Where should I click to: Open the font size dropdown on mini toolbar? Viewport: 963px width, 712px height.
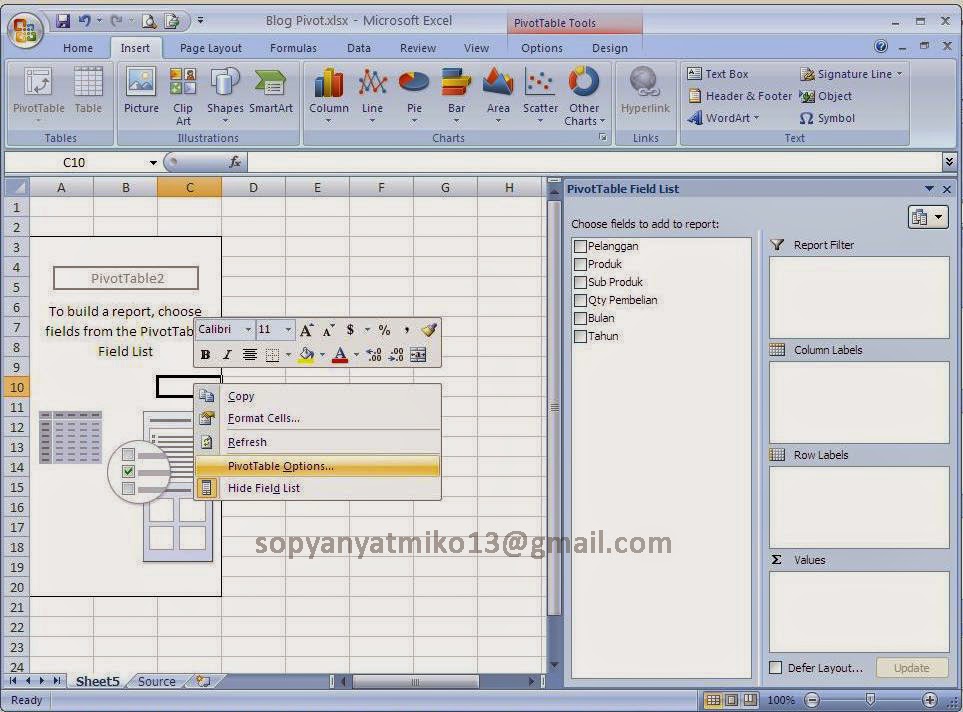pyautogui.click(x=285, y=329)
